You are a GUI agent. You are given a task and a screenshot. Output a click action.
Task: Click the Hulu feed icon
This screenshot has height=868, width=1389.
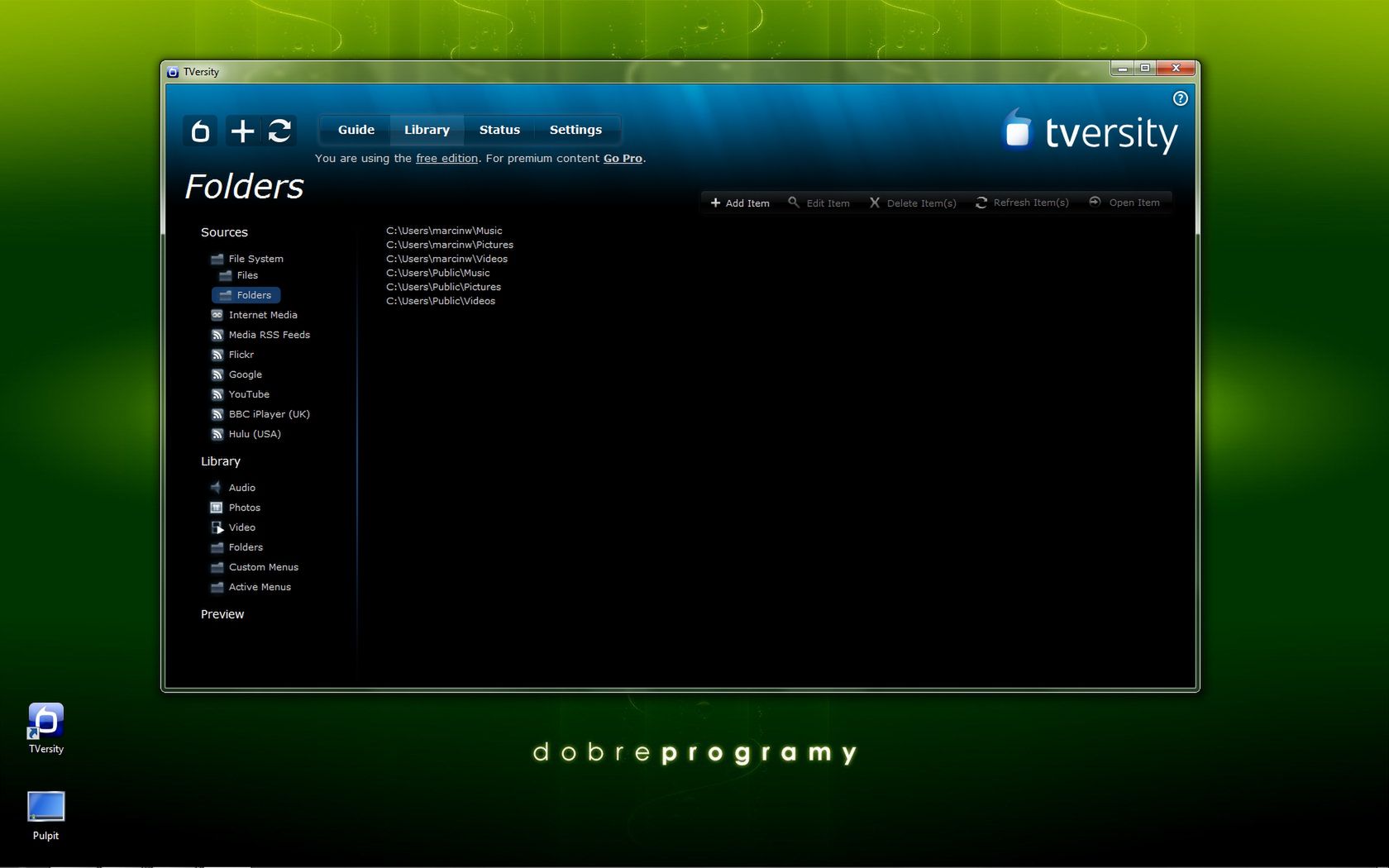tap(217, 434)
